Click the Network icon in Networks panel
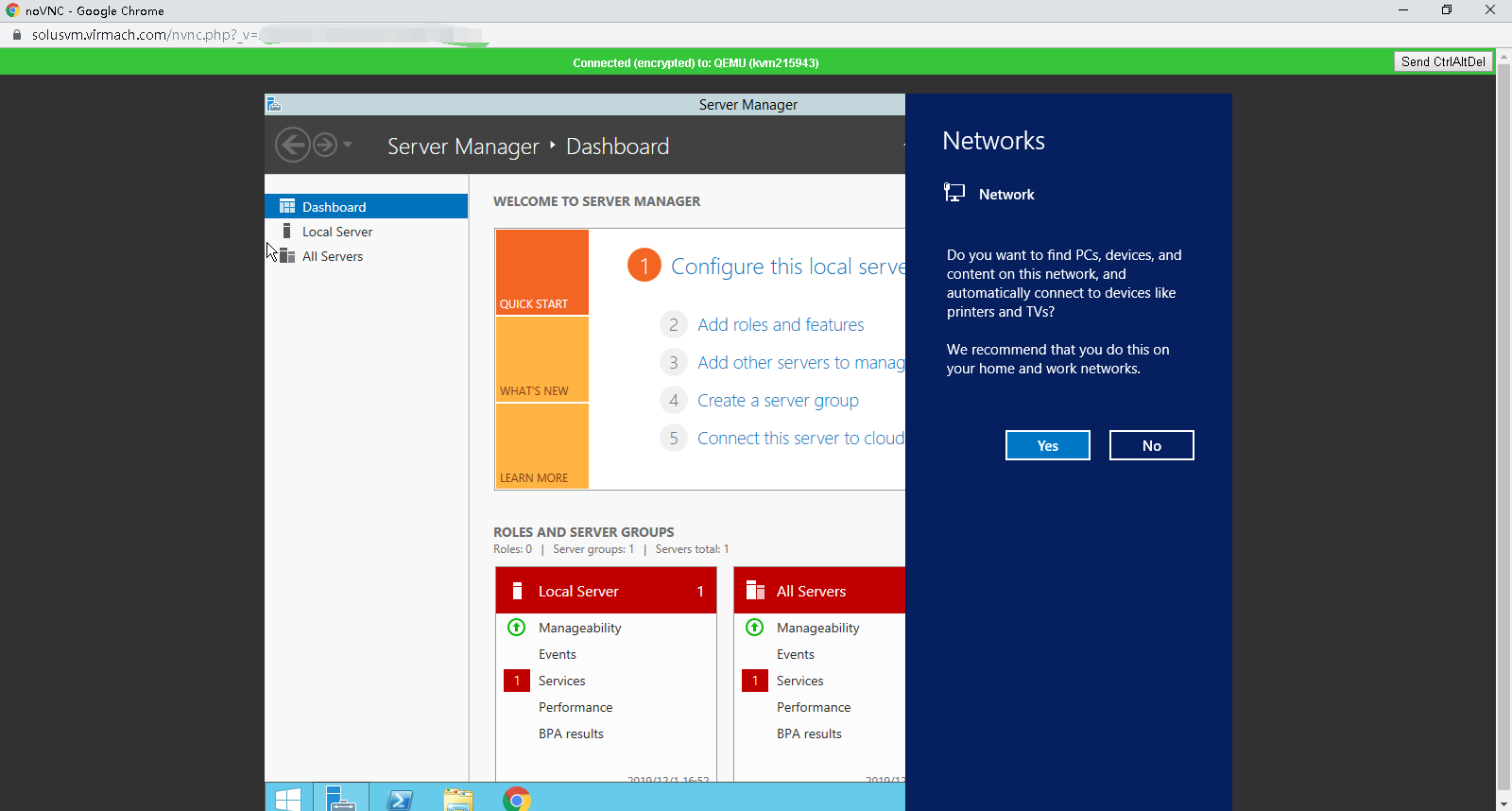Image resolution: width=1512 pixels, height=811 pixels. click(x=954, y=193)
